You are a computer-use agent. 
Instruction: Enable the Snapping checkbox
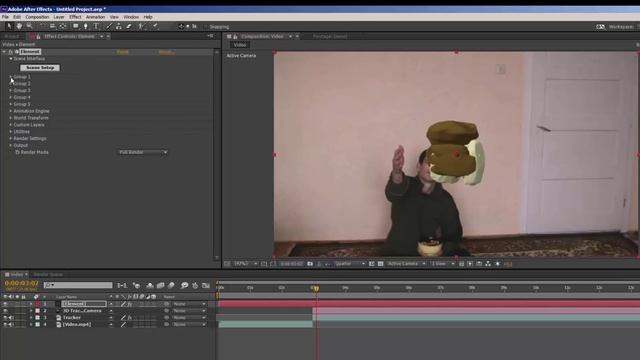tap(206, 27)
